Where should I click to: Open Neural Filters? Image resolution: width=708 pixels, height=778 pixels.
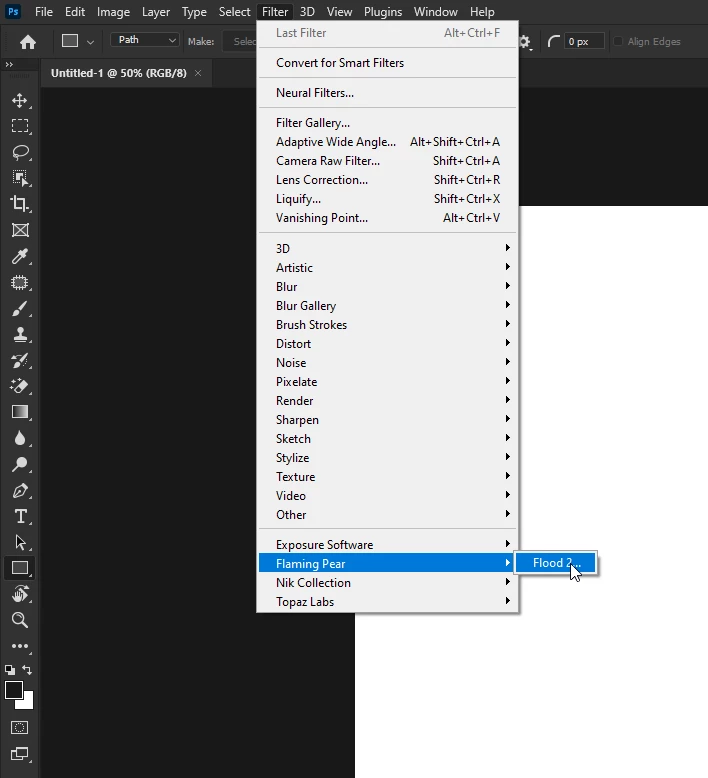tap(387, 93)
